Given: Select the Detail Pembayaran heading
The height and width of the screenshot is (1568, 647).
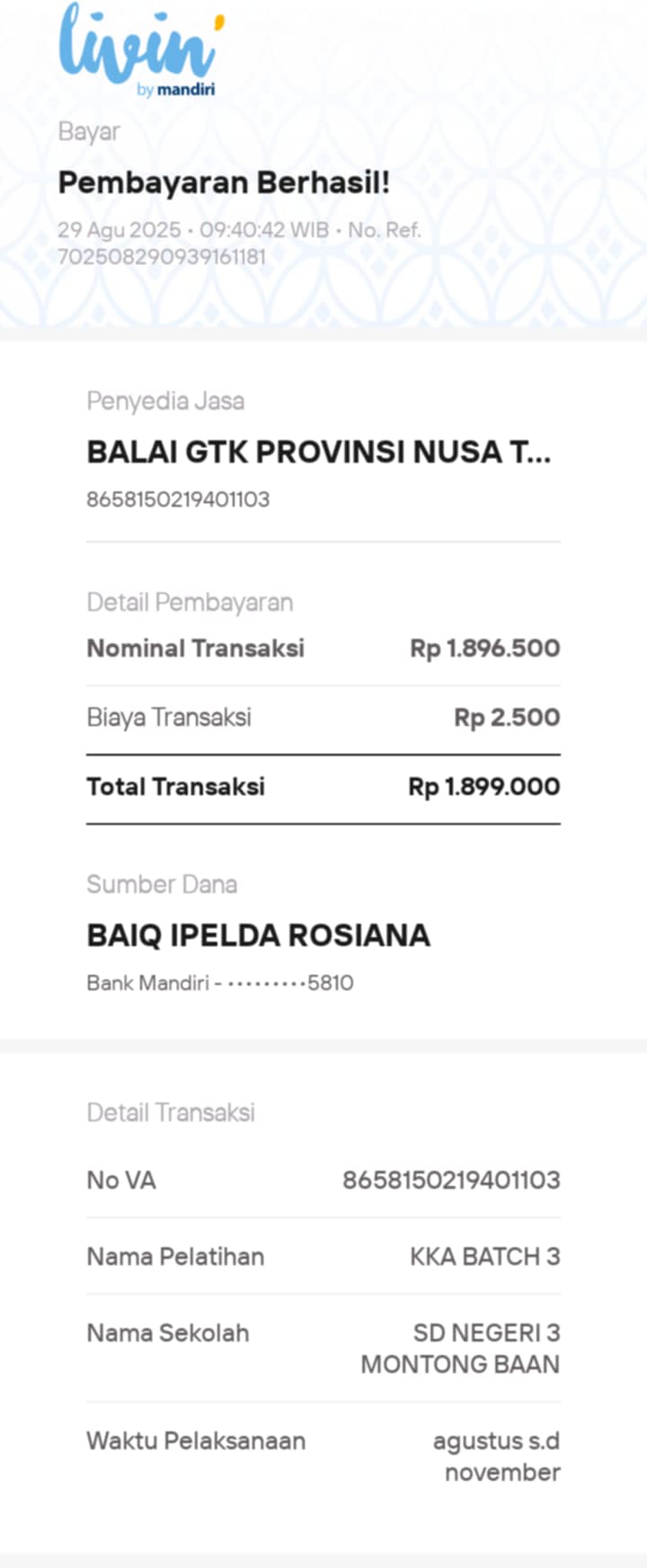Looking at the screenshot, I should 190,602.
